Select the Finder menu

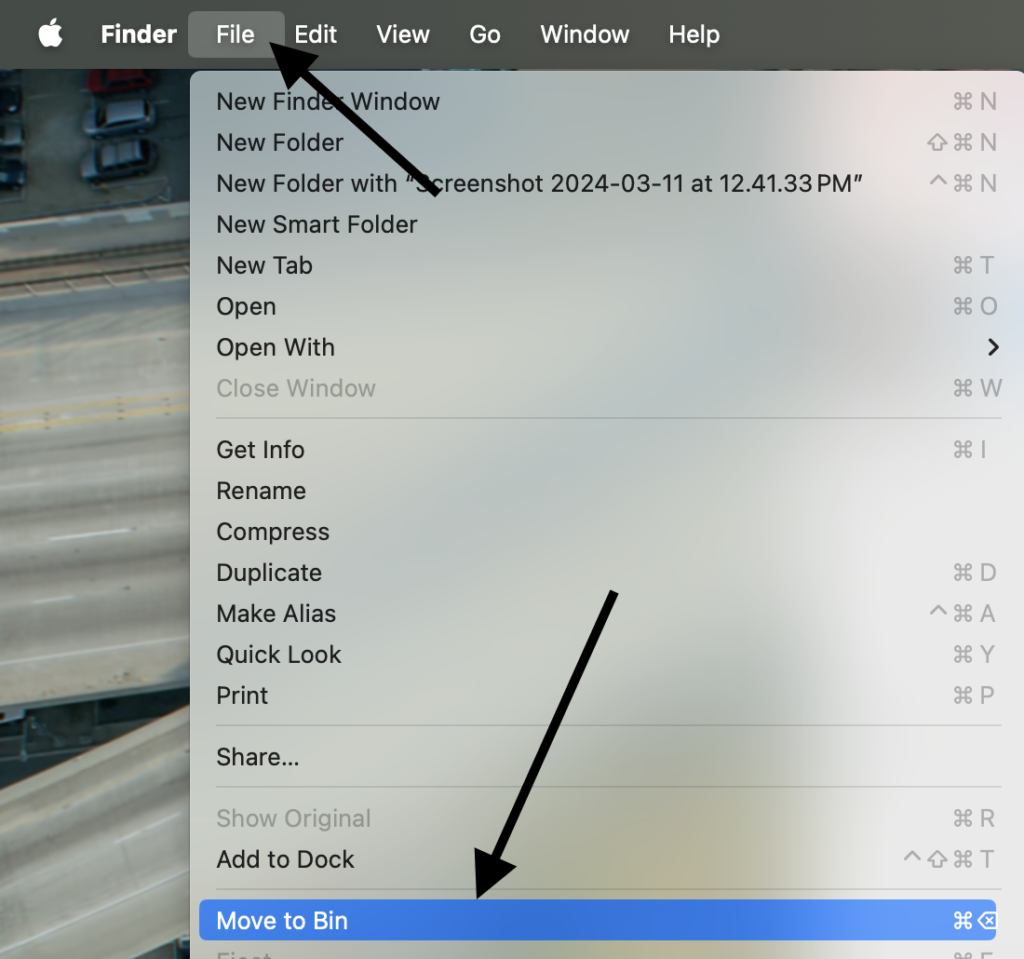138,34
